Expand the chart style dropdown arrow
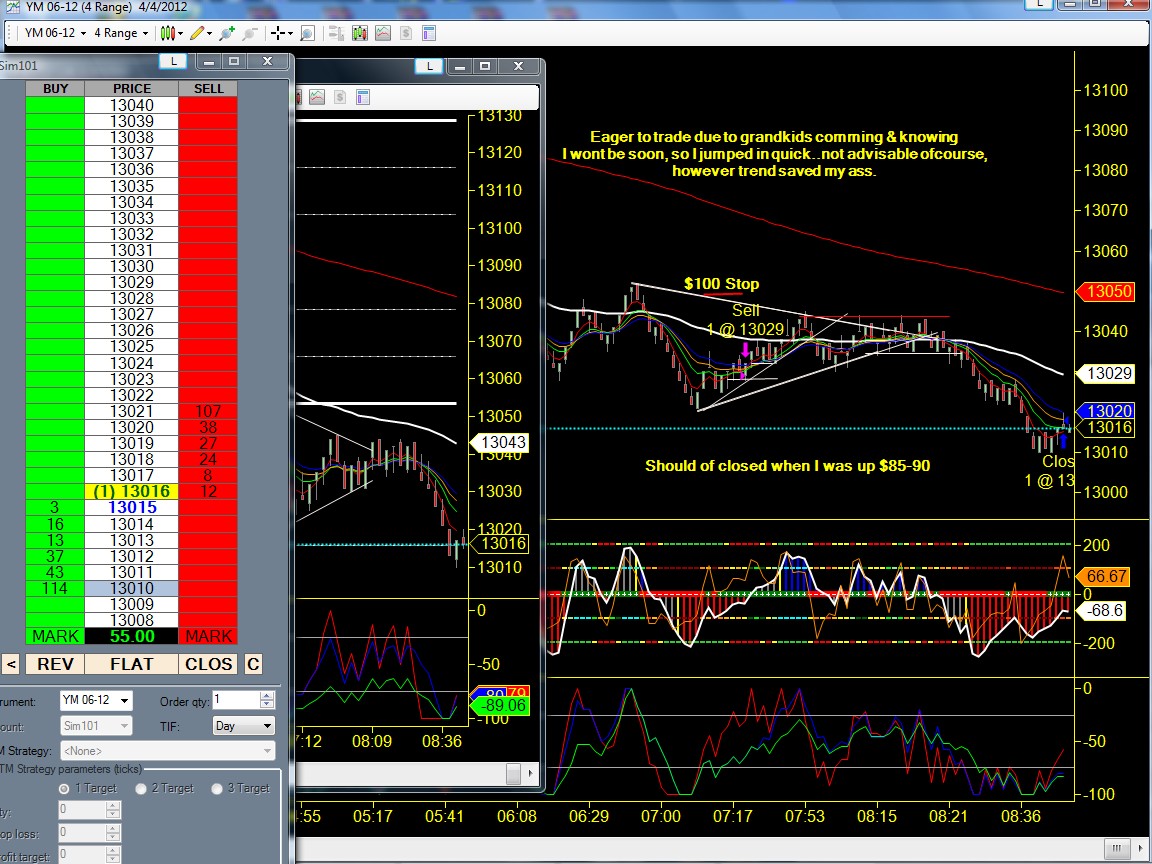The height and width of the screenshot is (864, 1152). coord(180,33)
